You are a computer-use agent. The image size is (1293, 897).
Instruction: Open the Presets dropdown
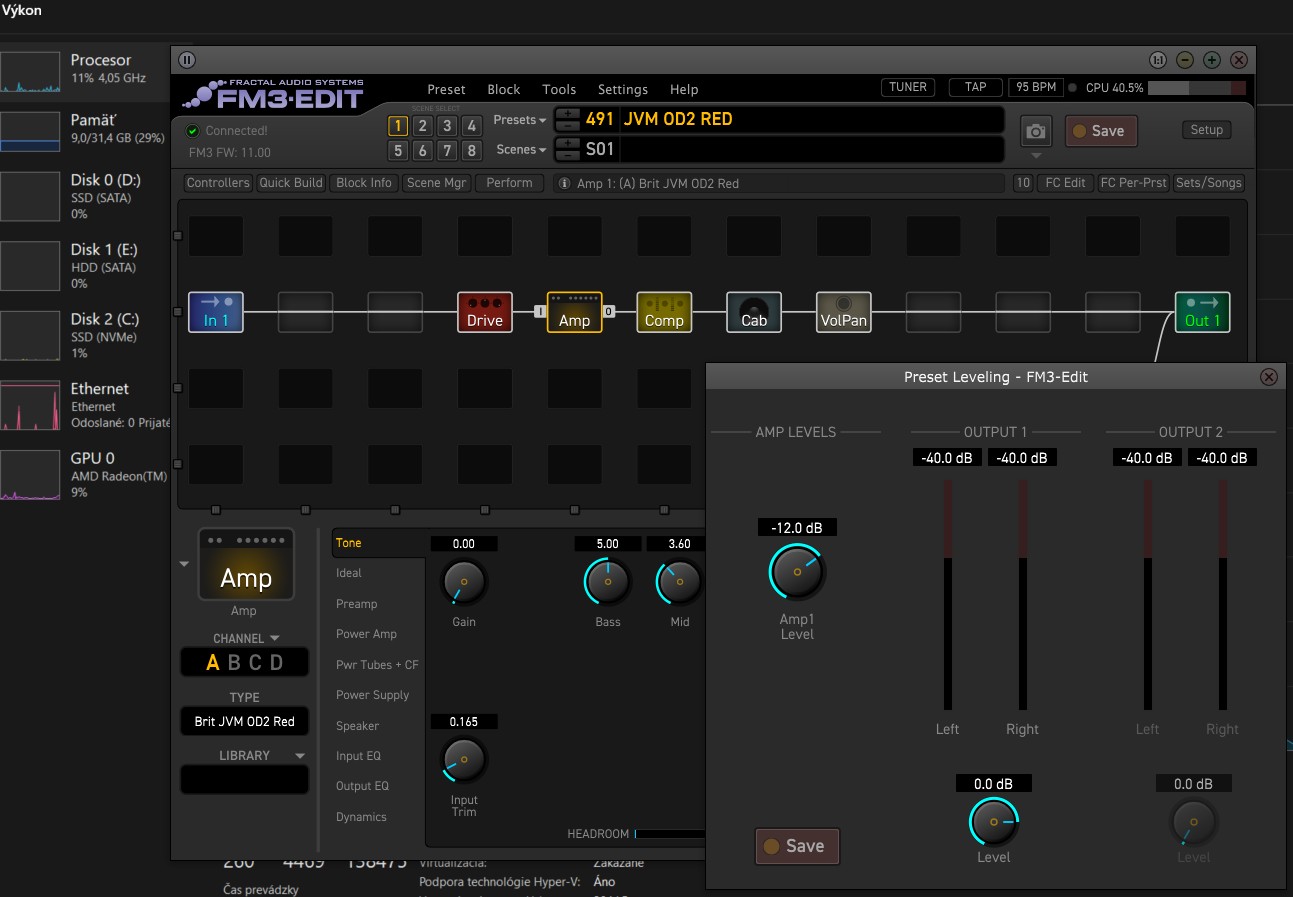520,120
